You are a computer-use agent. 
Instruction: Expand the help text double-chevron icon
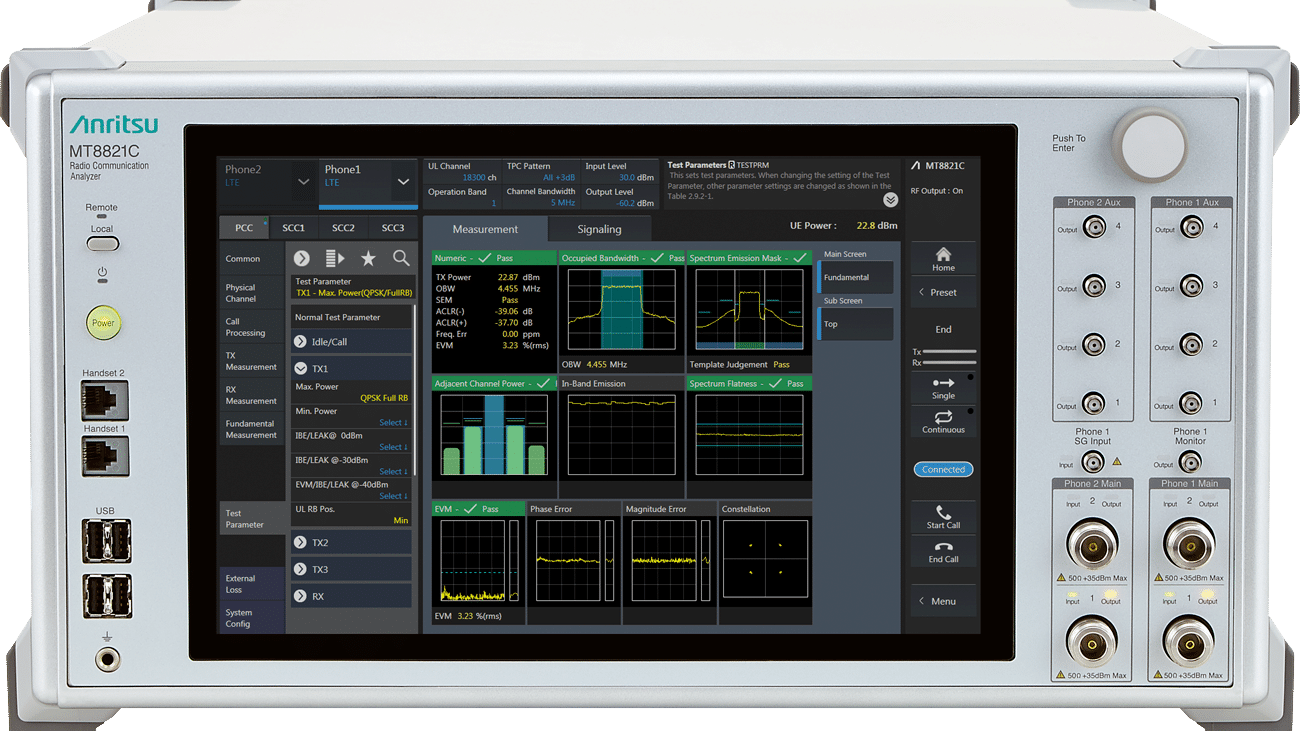(890, 199)
